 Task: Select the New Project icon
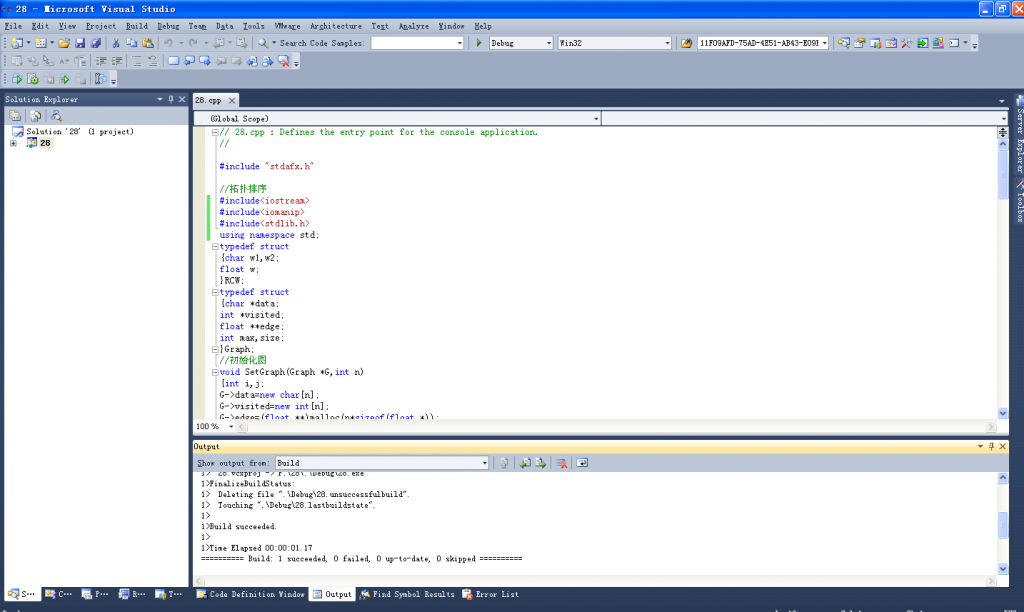(15, 43)
